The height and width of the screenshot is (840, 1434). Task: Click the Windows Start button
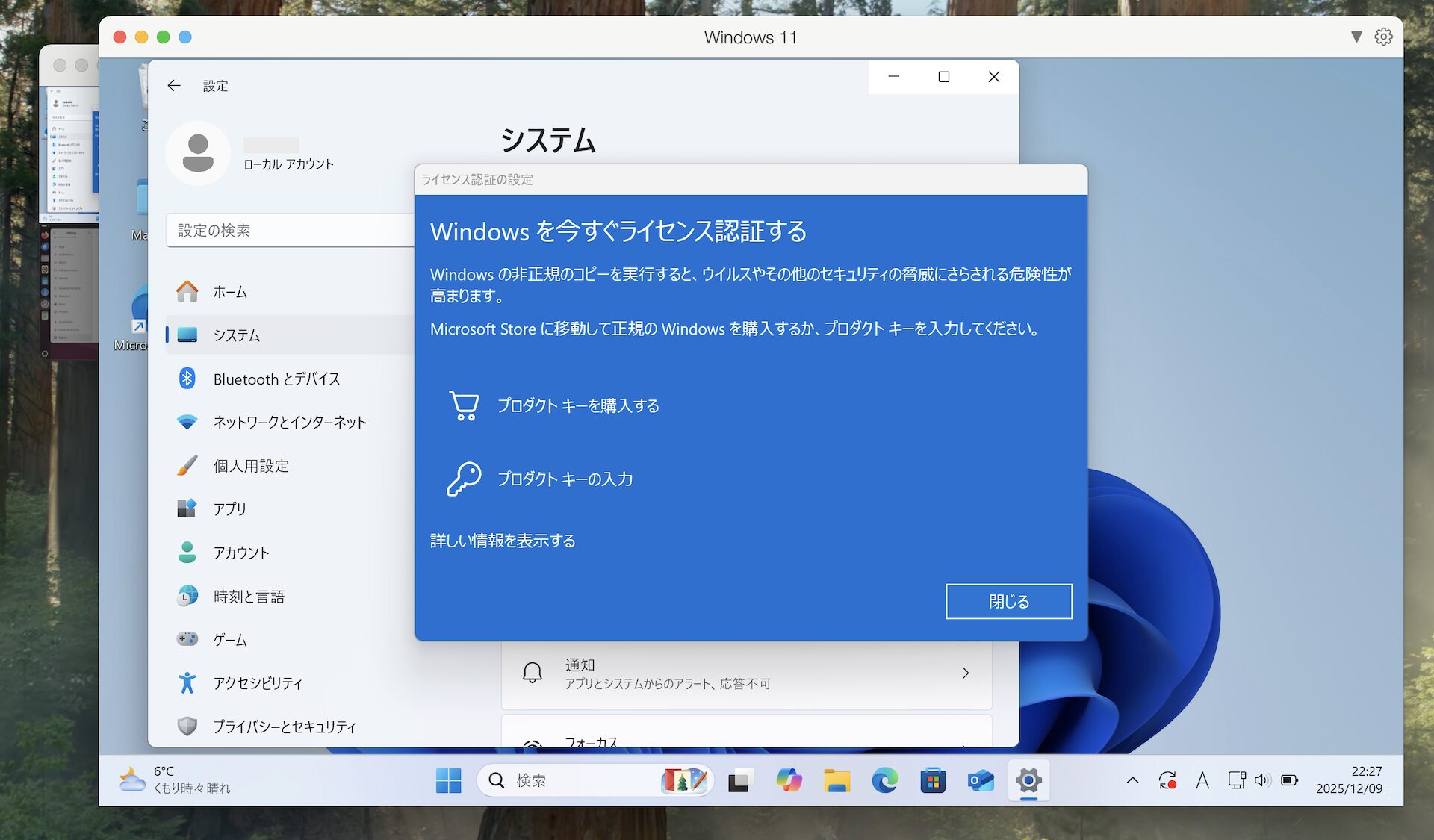click(448, 781)
